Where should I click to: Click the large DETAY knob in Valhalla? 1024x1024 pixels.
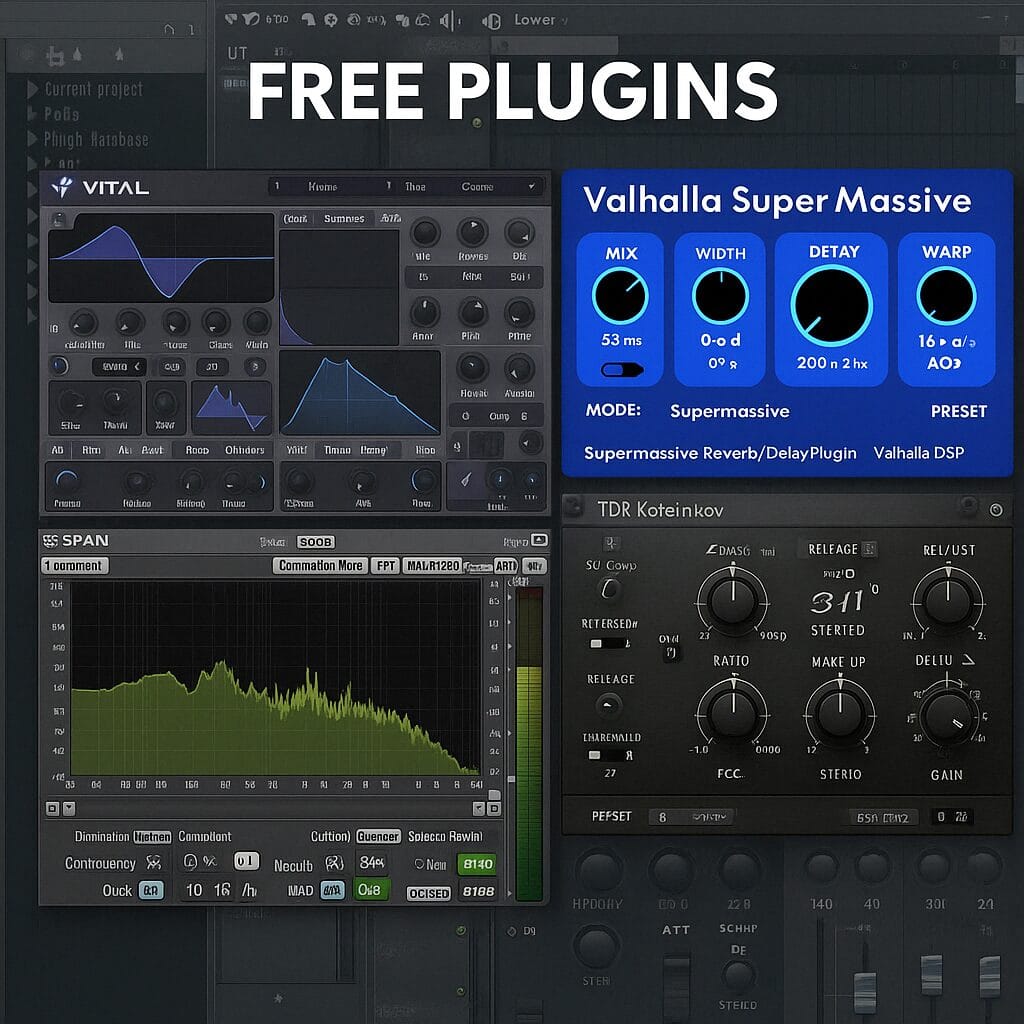coord(831,306)
